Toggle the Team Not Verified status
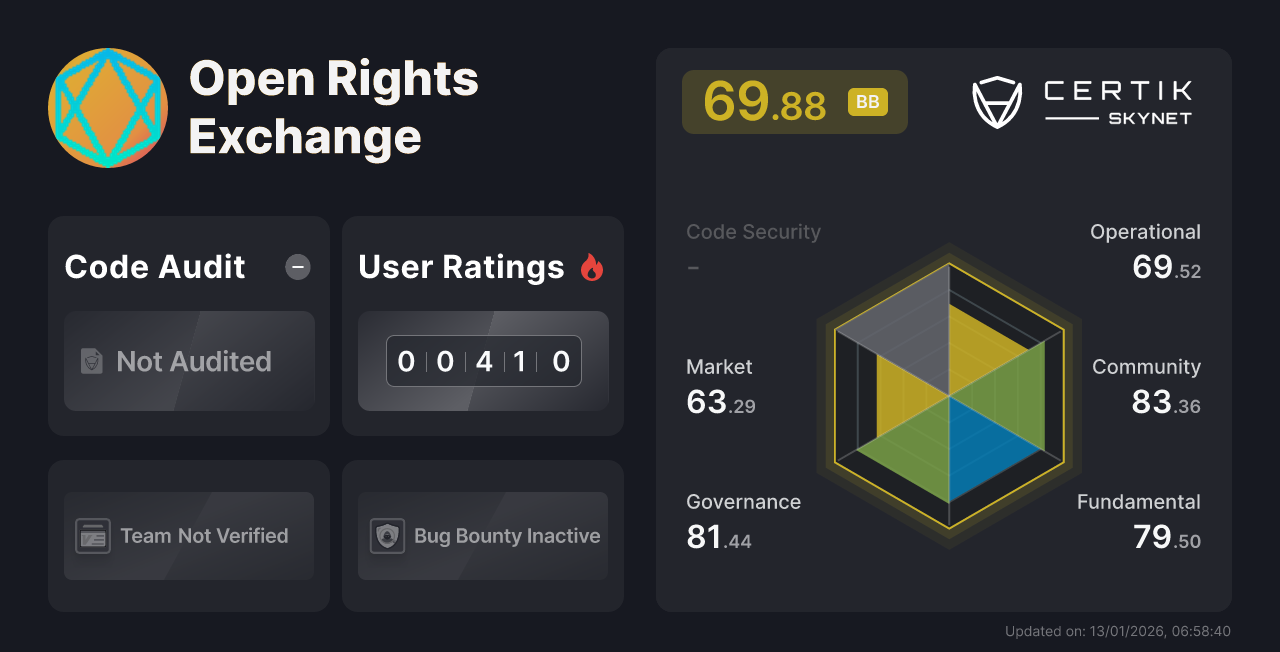The width and height of the screenshot is (1280, 652). [x=189, y=536]
